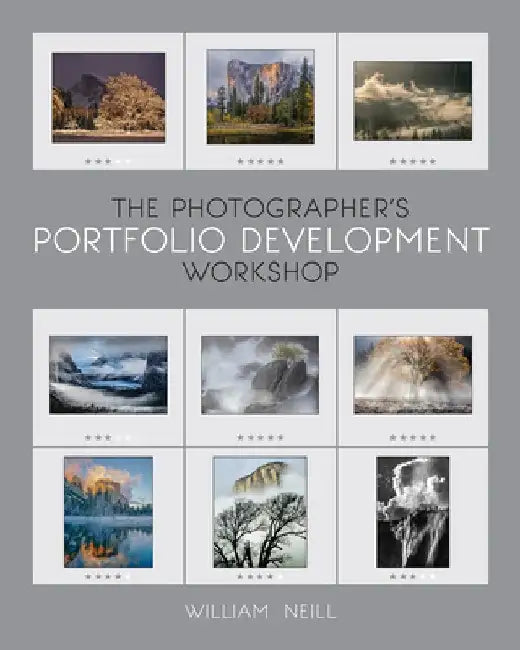The height and width of the screenshot is (650, 520).
Task: Click star rating under bare trees photo
Action: tap(260, 576)
